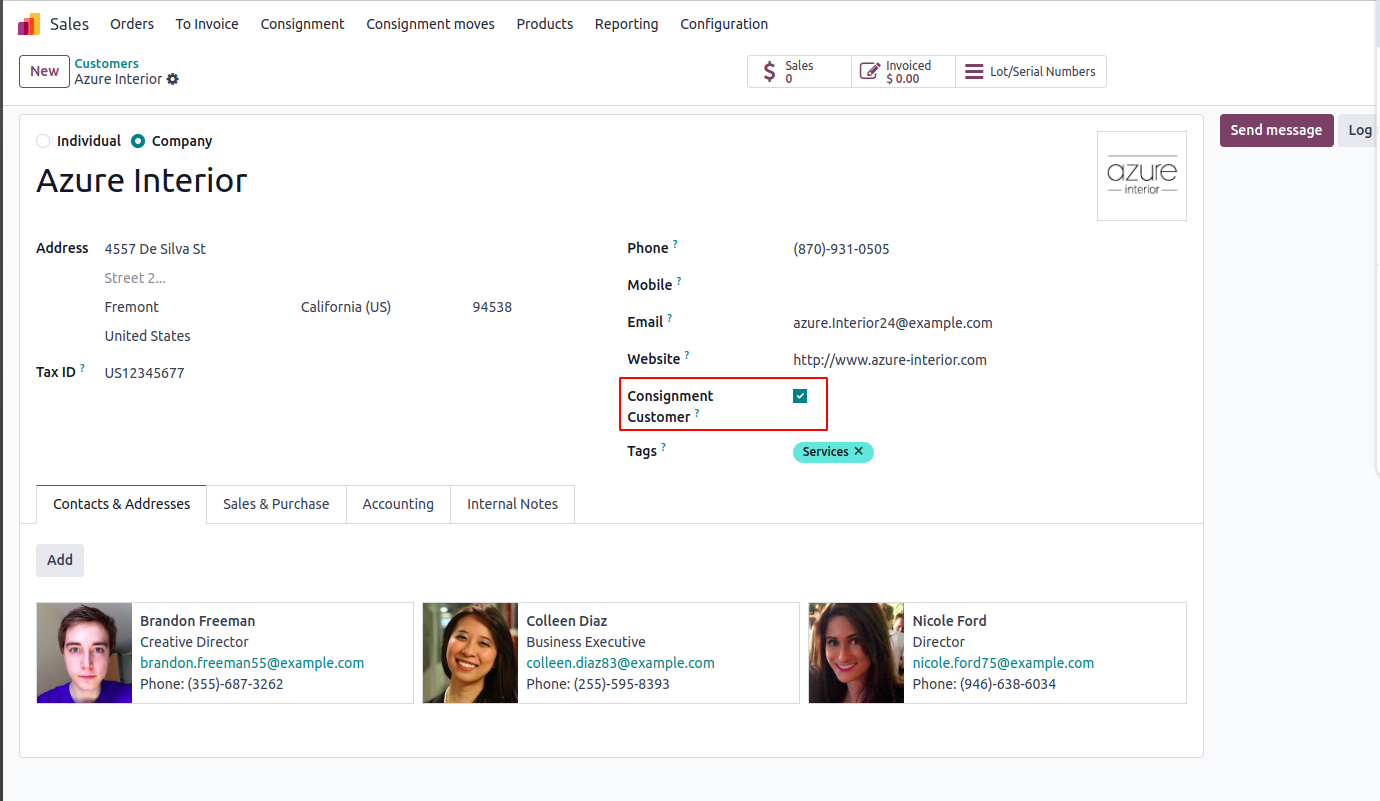Click the Azure Interior company logo image

pyautogui.click(x=1142, y=176)
